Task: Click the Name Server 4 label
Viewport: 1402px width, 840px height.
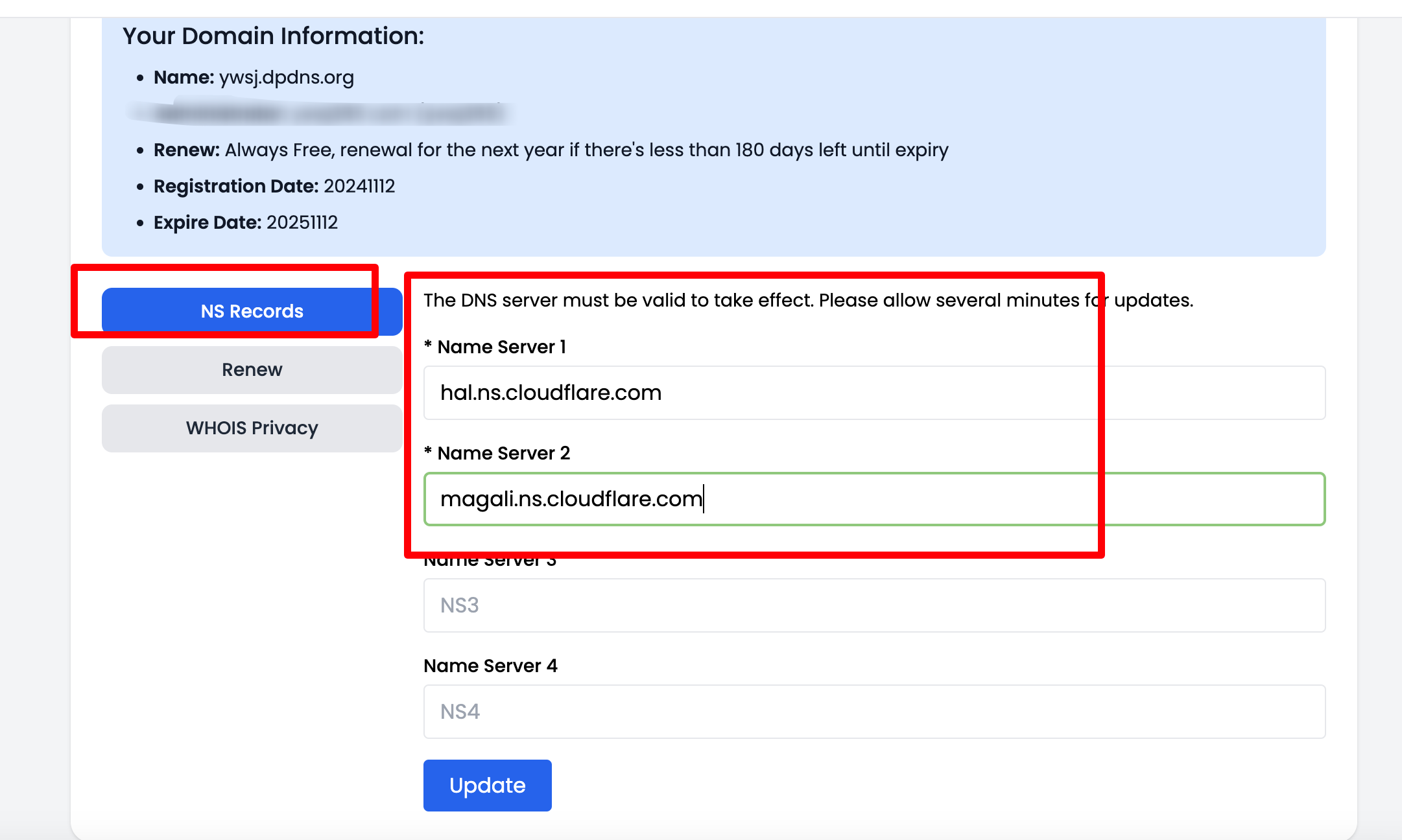Action: [x=490, y=666]
